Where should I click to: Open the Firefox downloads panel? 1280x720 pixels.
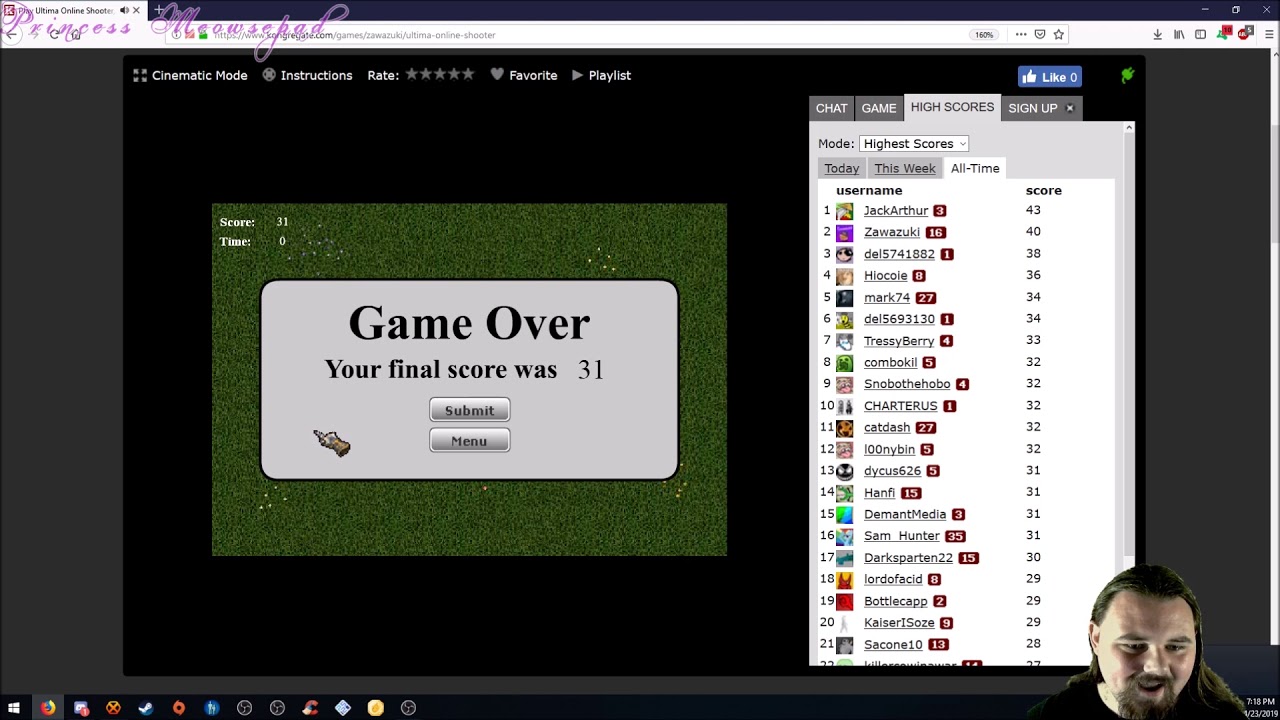(x=1158, y=33)
